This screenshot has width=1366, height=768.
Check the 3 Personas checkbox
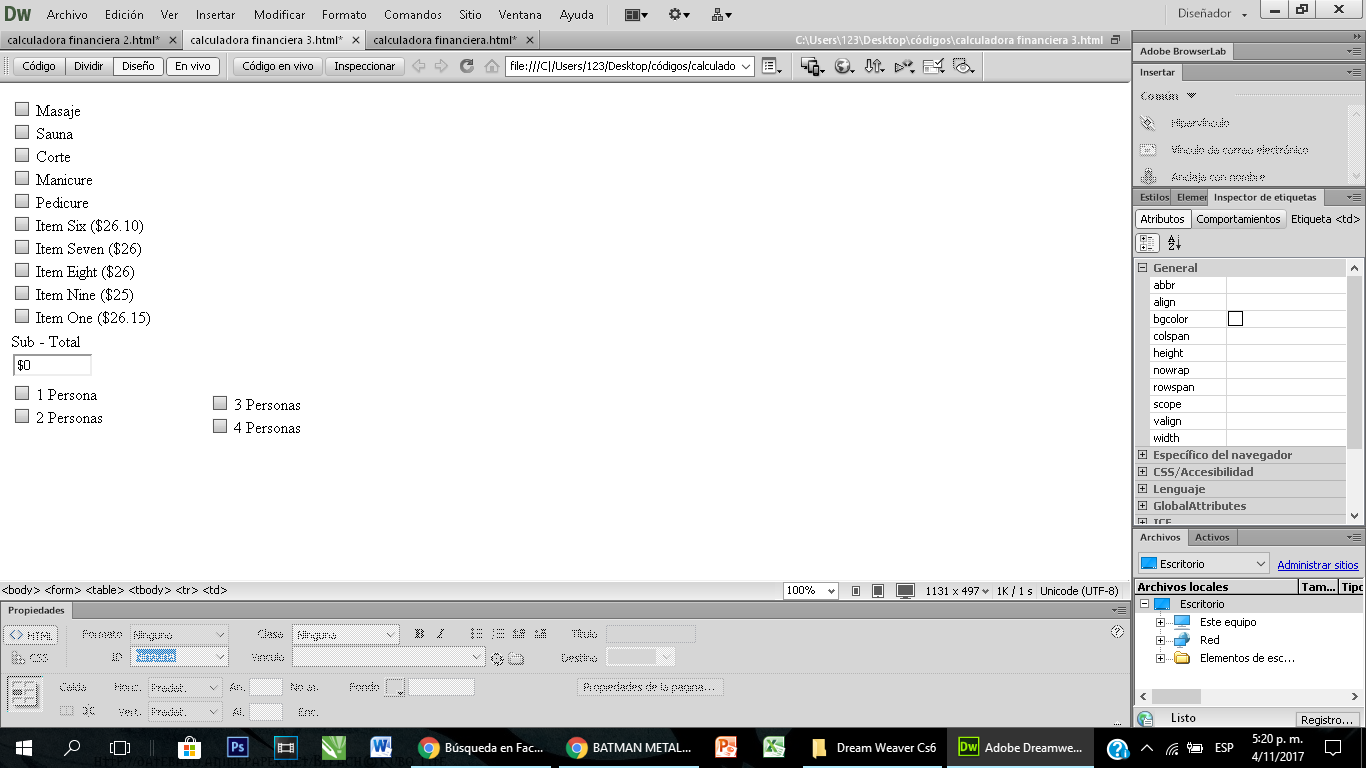coord(220,403)
